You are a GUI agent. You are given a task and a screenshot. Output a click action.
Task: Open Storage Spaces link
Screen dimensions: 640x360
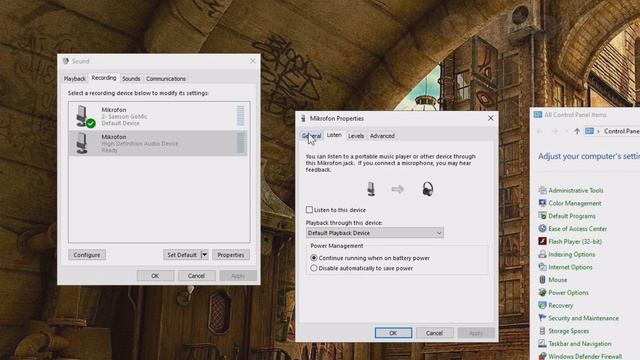(569, 331)
